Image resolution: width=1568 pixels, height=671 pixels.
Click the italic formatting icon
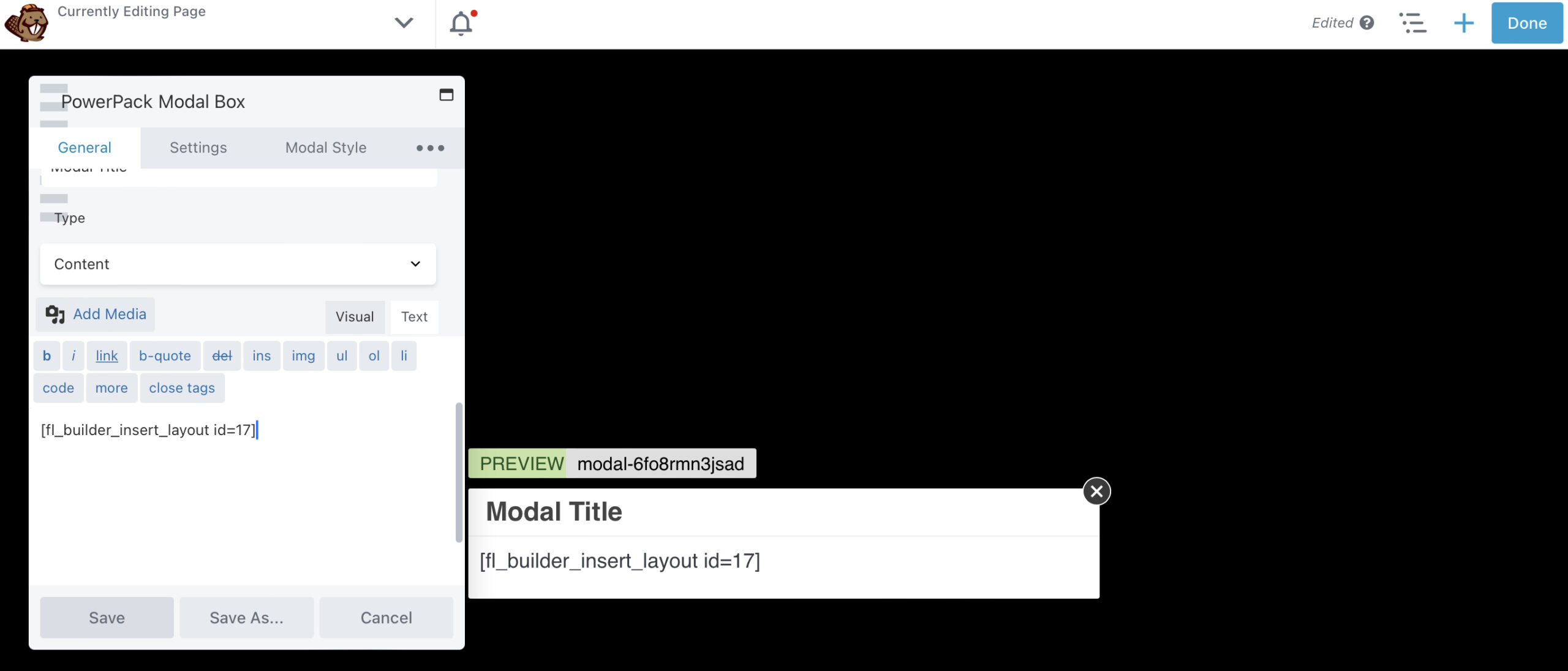point(73,355)
